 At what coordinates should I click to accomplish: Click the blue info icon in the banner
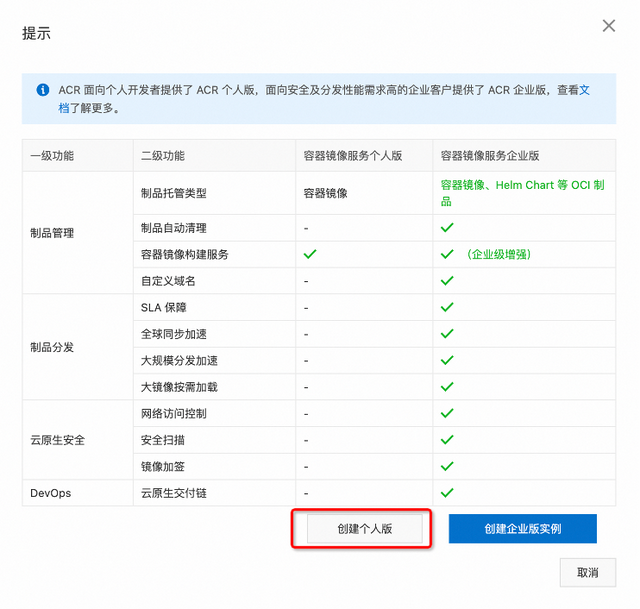[x=43, y=90]
